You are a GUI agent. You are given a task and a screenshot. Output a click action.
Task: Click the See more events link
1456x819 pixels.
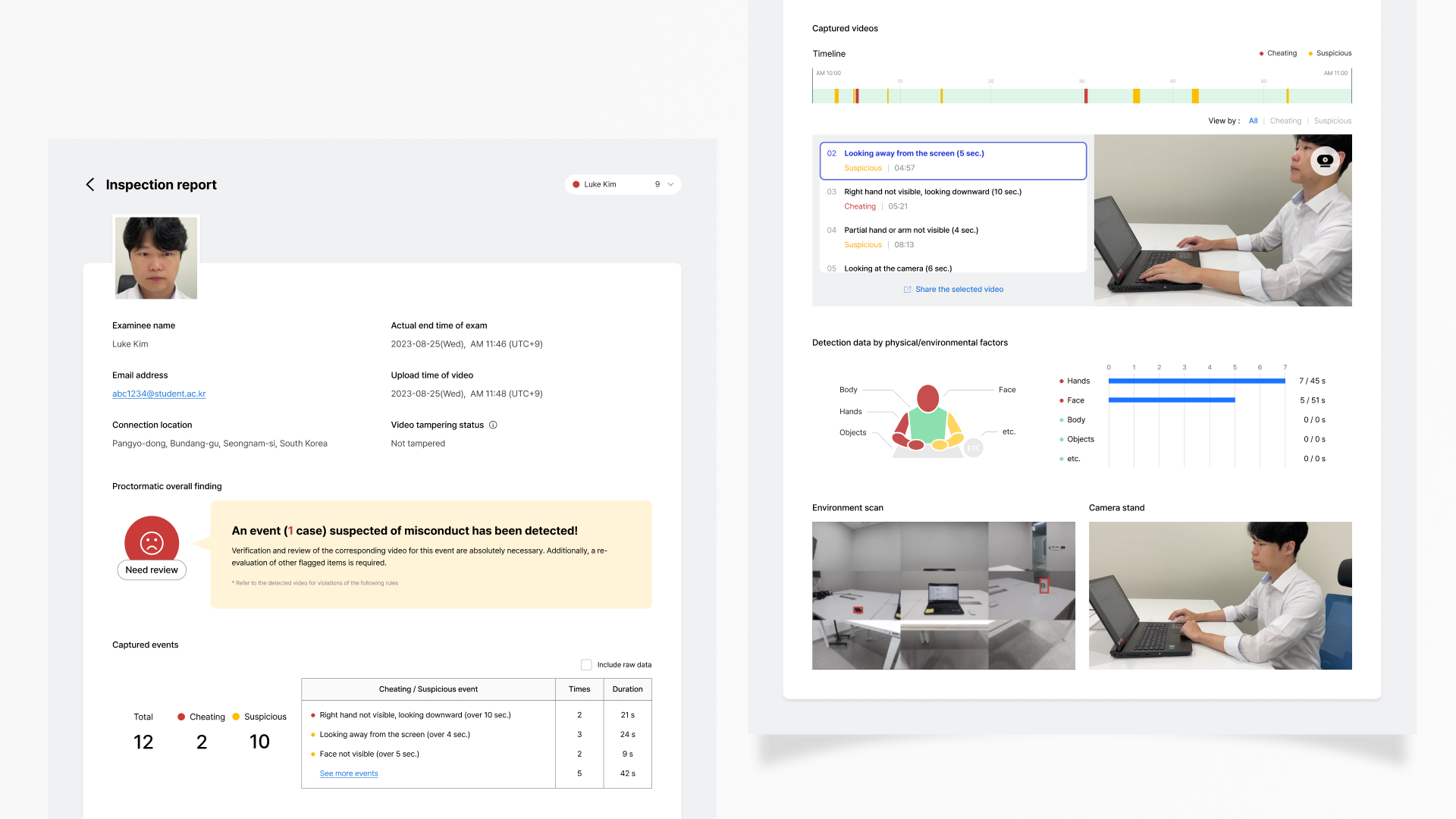click(x=349, y=773)
